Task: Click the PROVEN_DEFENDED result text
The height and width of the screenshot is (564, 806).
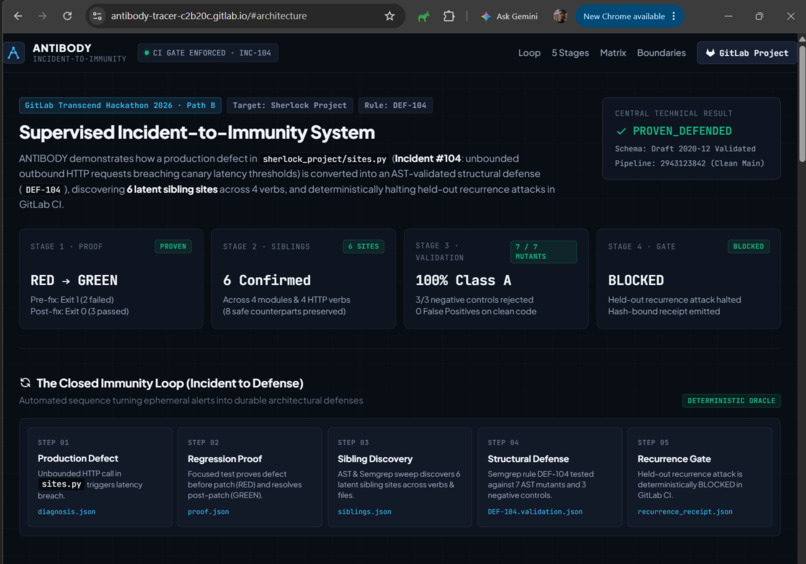Action: (682, 131)
